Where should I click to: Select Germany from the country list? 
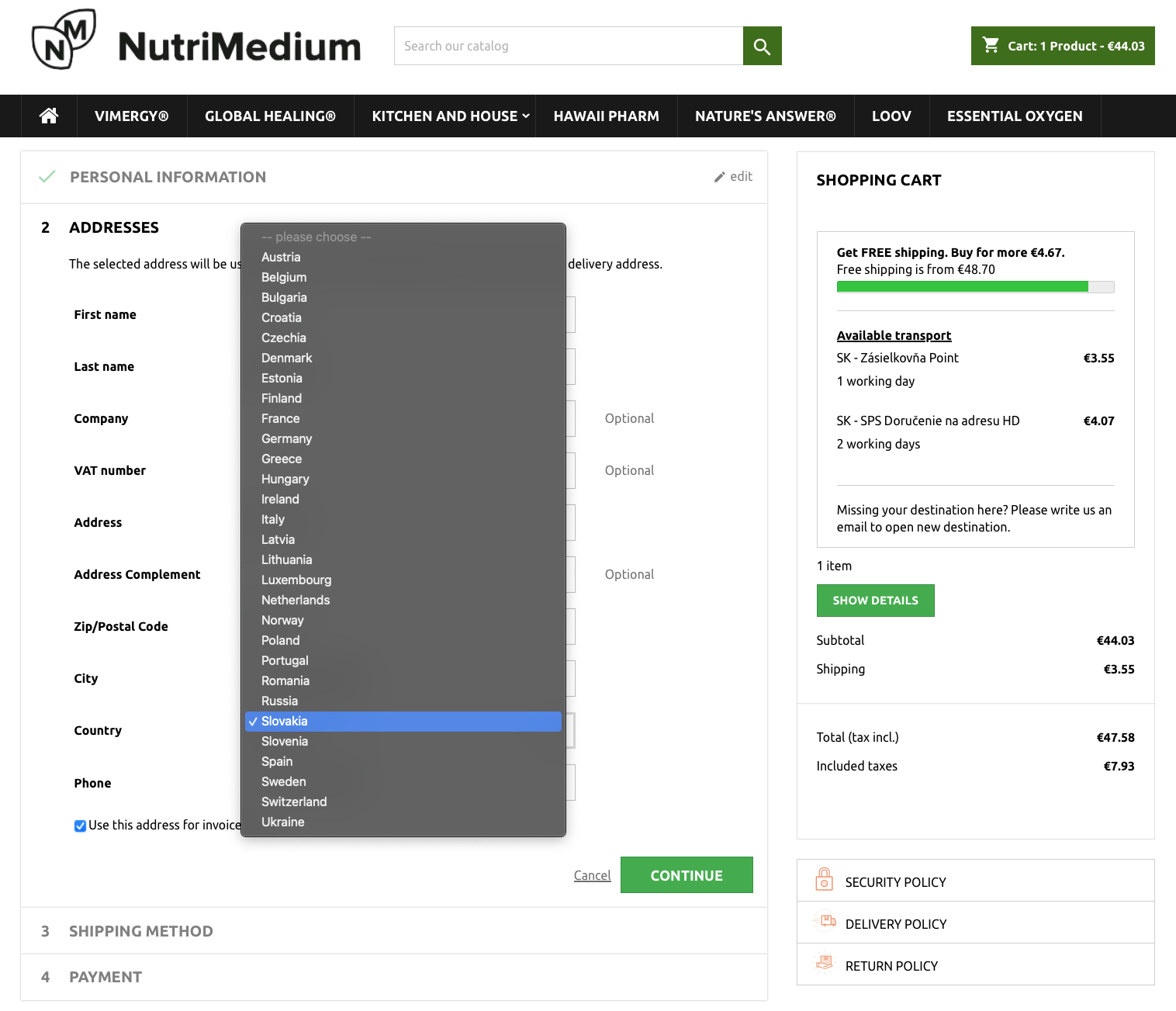point(286,438)
